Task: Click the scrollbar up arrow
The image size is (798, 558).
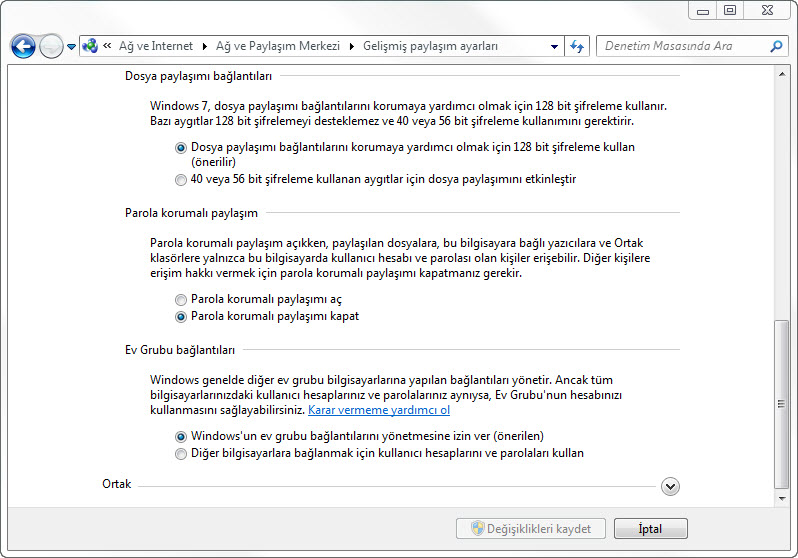Action: coord(782,74)
